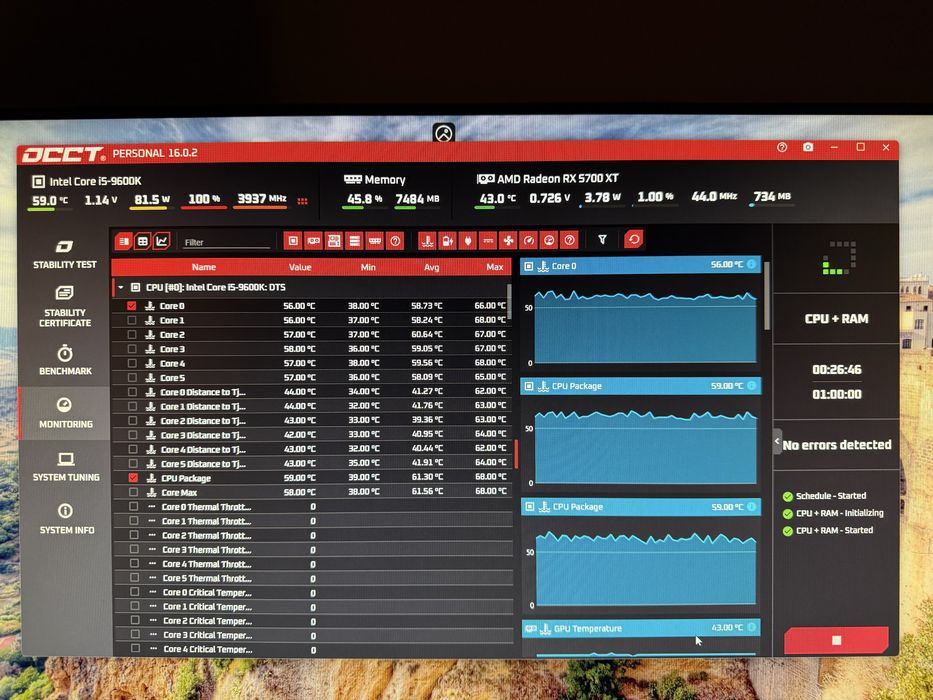Check the Core 1 checkbox
Screen dimensions: 933x700
pos(132,320)
